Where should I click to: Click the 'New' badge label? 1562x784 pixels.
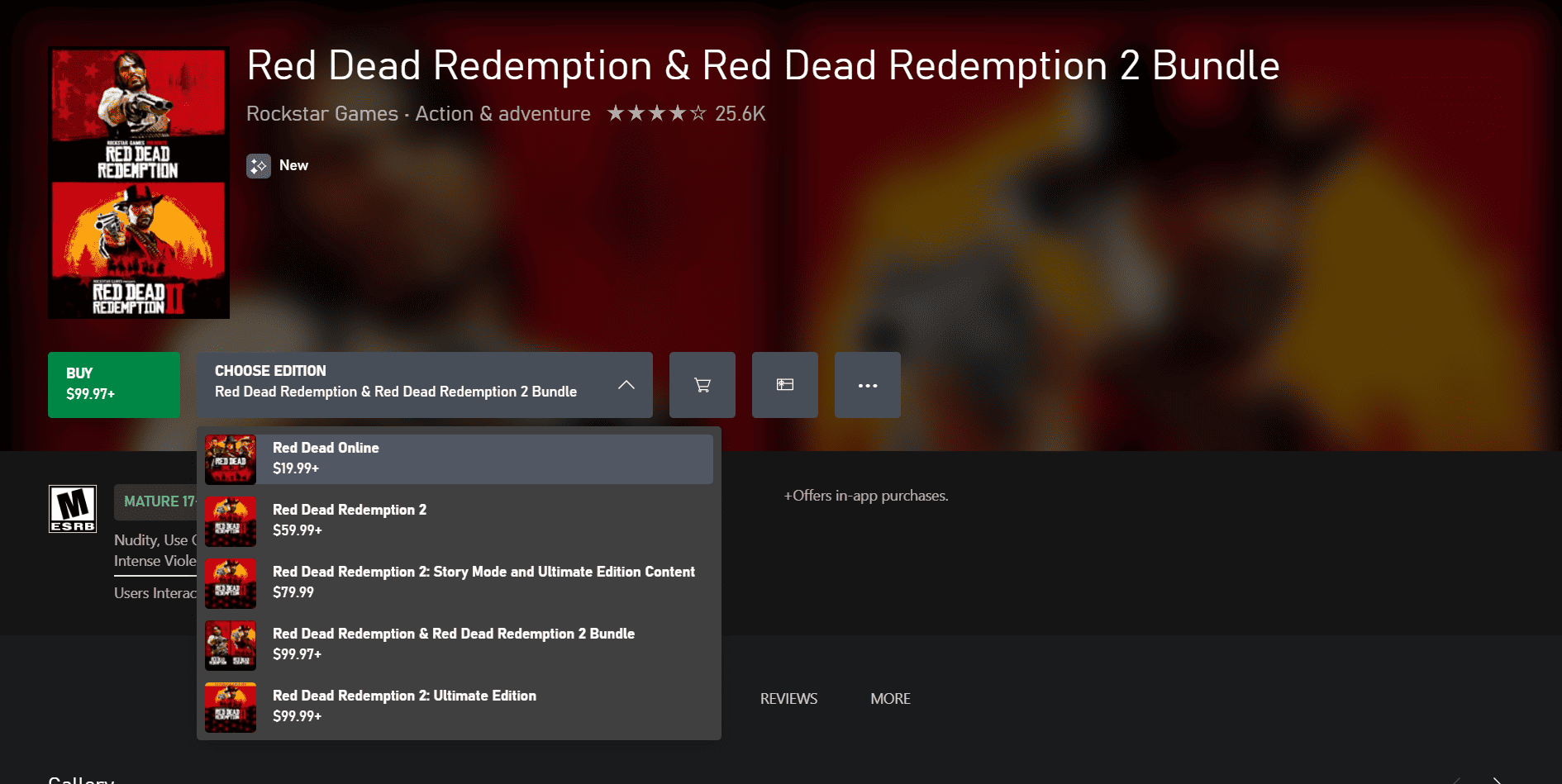pos(293,165)
